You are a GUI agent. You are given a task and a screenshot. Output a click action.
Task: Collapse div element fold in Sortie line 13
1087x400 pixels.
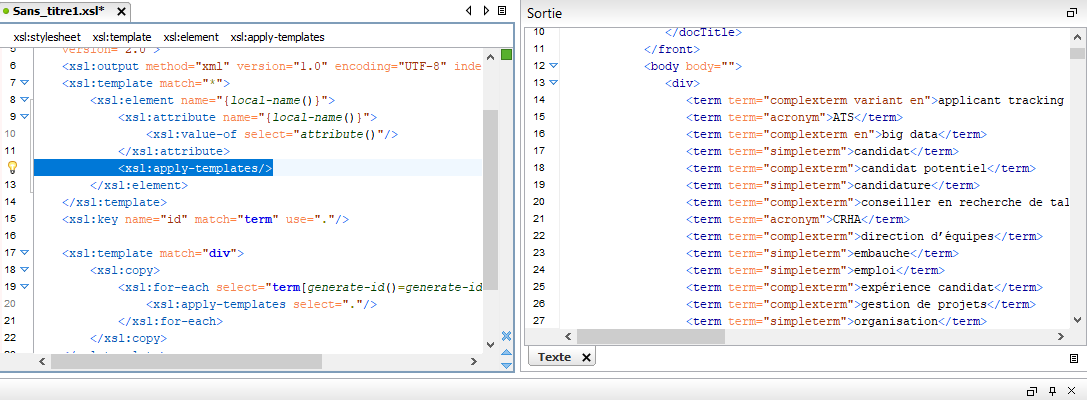coord(553,82)
